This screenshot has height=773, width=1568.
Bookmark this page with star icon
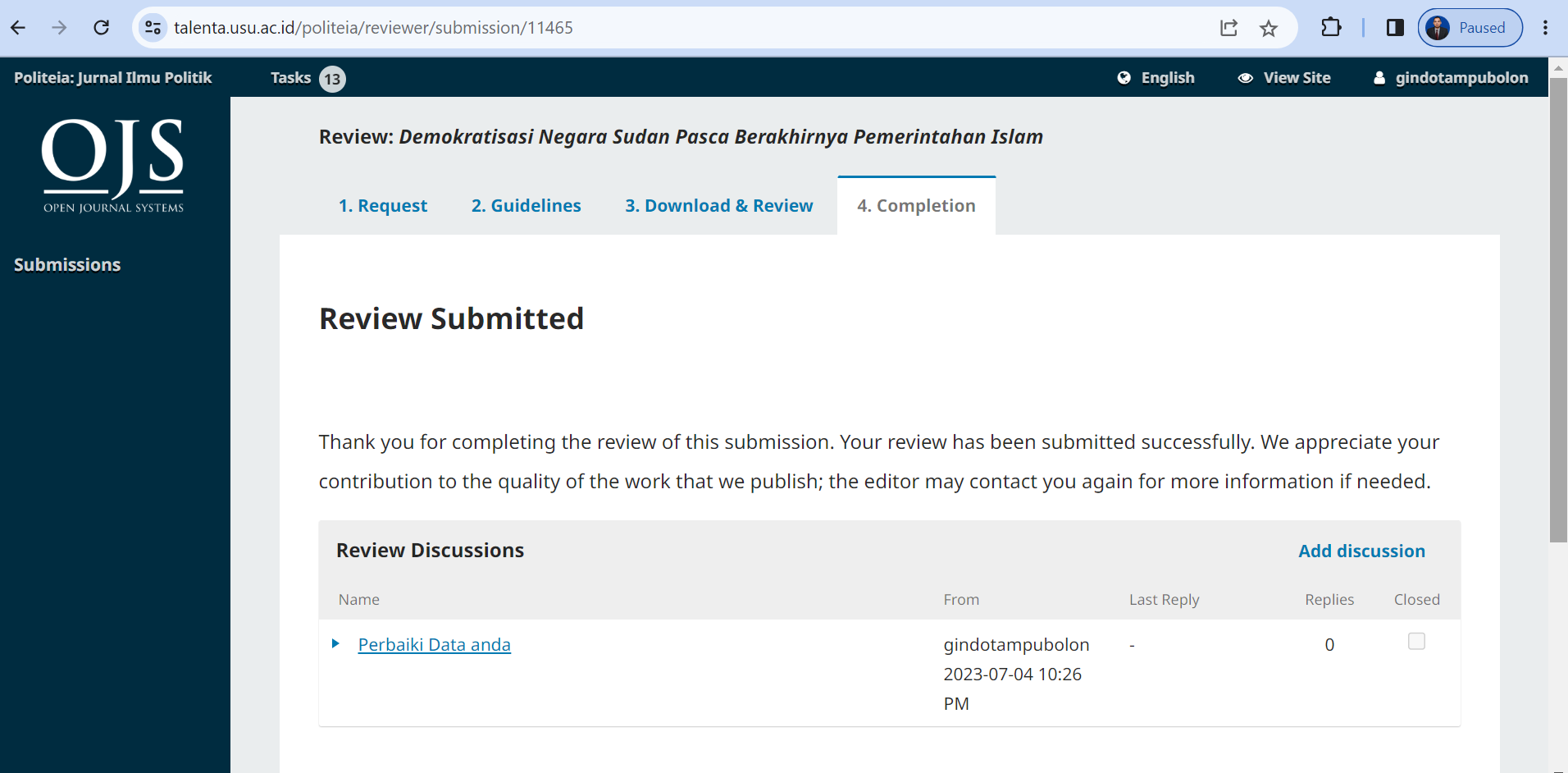tap(1269, 28)
